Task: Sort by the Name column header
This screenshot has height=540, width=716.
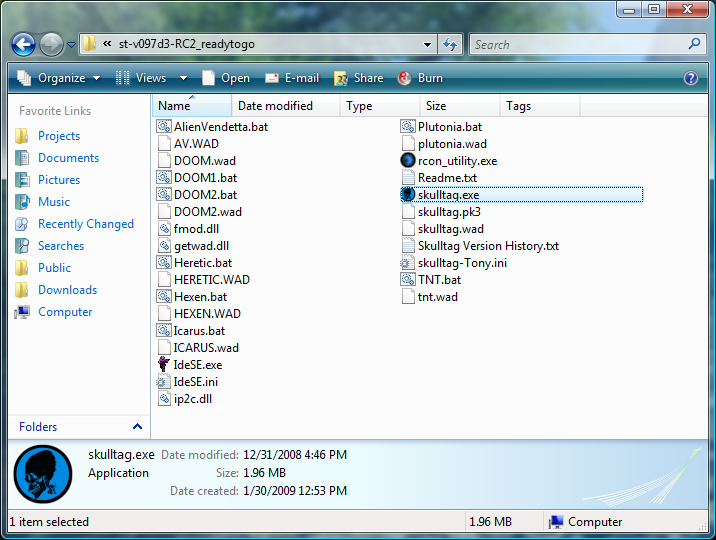Action: click(x=192, y=105)
